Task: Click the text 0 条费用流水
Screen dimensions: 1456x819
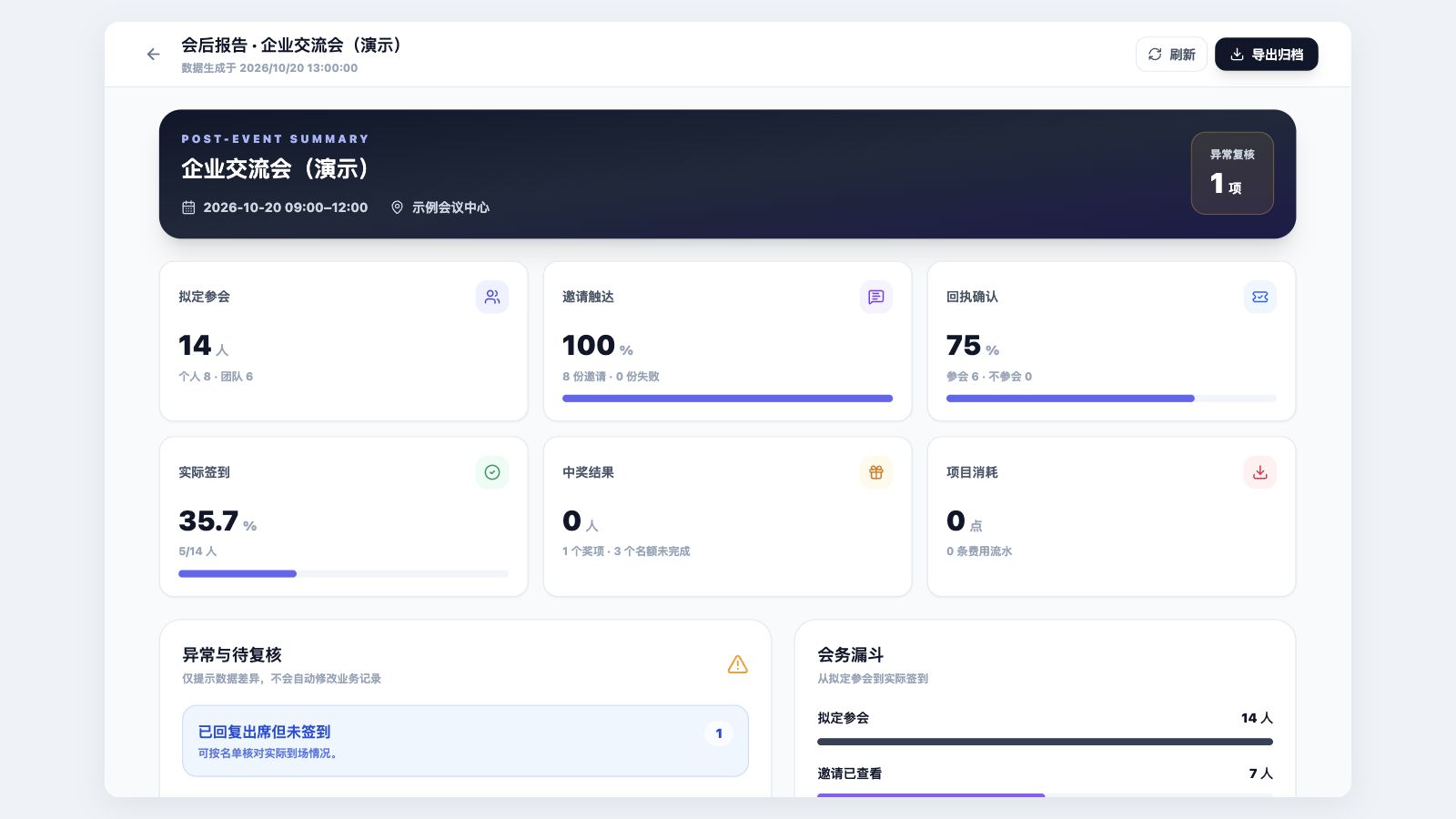Action: (979, 551)
